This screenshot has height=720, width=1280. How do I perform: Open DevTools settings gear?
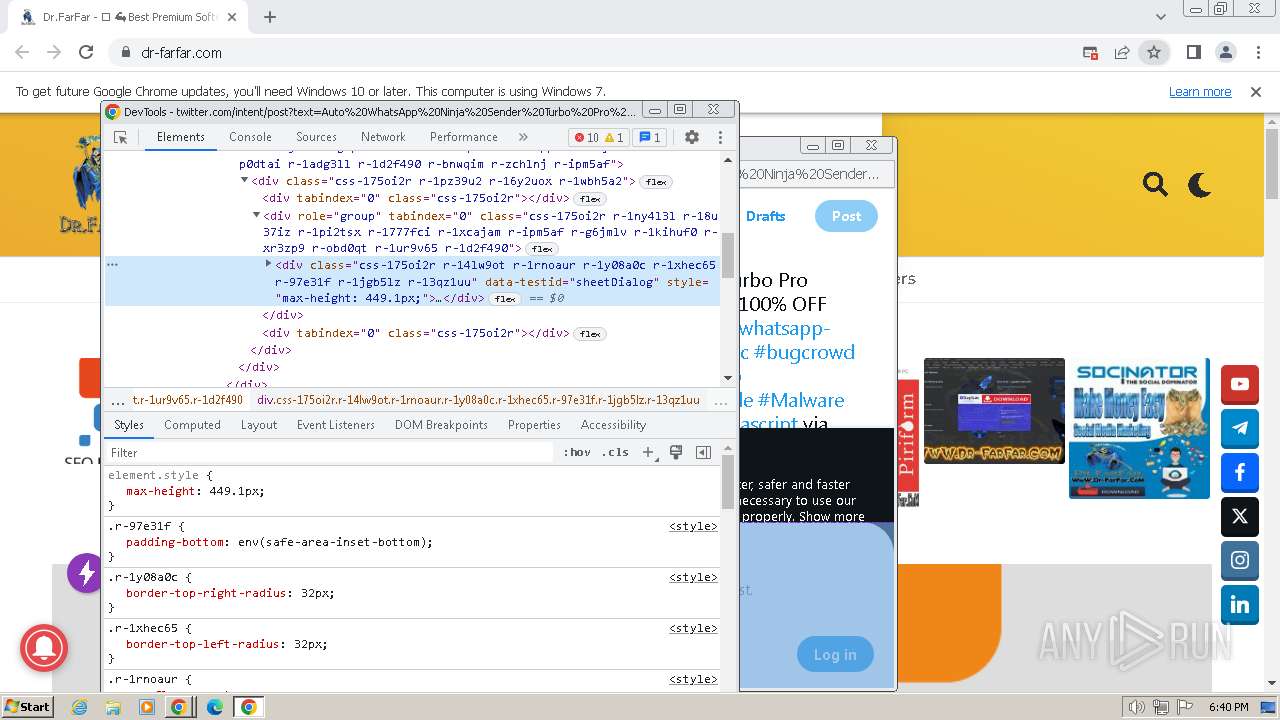pos(692,137)
